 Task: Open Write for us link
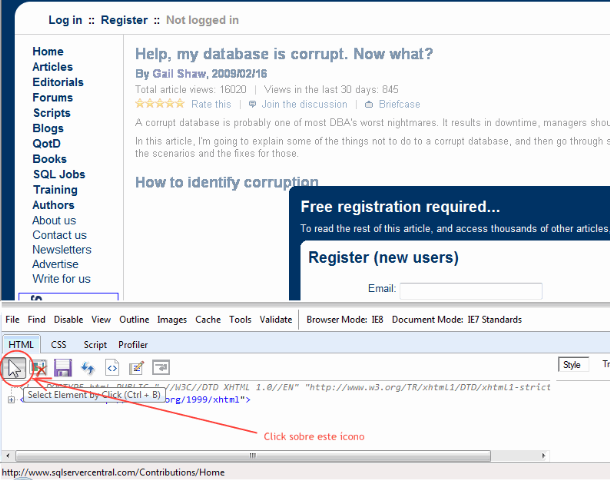click(x=61, y=279)
